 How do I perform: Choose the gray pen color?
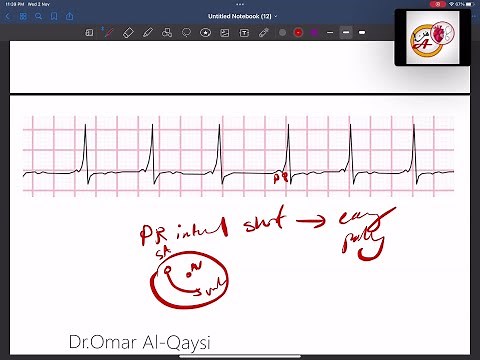[x=282, y=33]
